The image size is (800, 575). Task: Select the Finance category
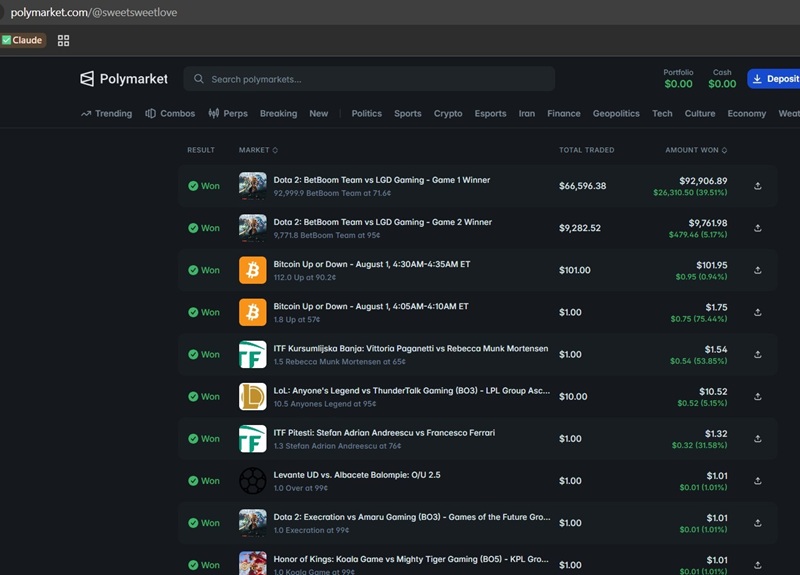point(564,113)
